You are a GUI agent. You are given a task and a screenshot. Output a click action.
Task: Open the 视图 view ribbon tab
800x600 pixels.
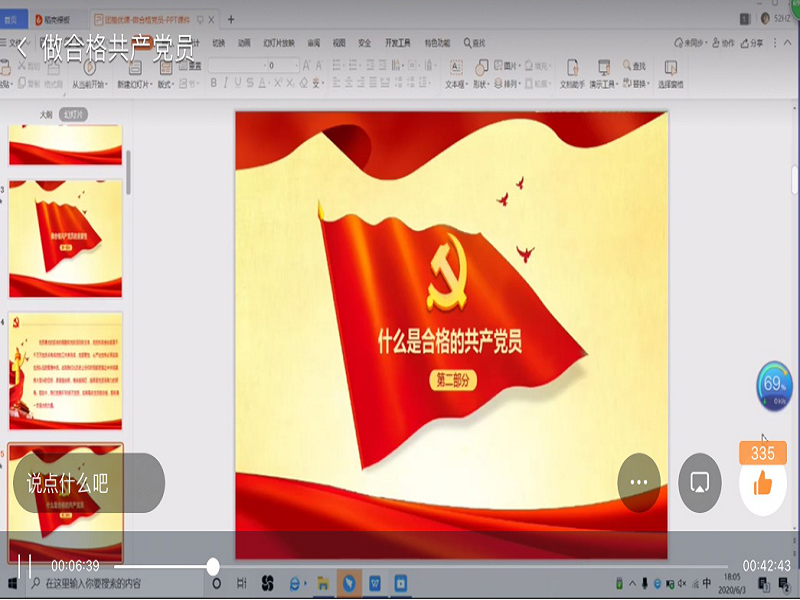pyautogui.click(x=339, y=43)
